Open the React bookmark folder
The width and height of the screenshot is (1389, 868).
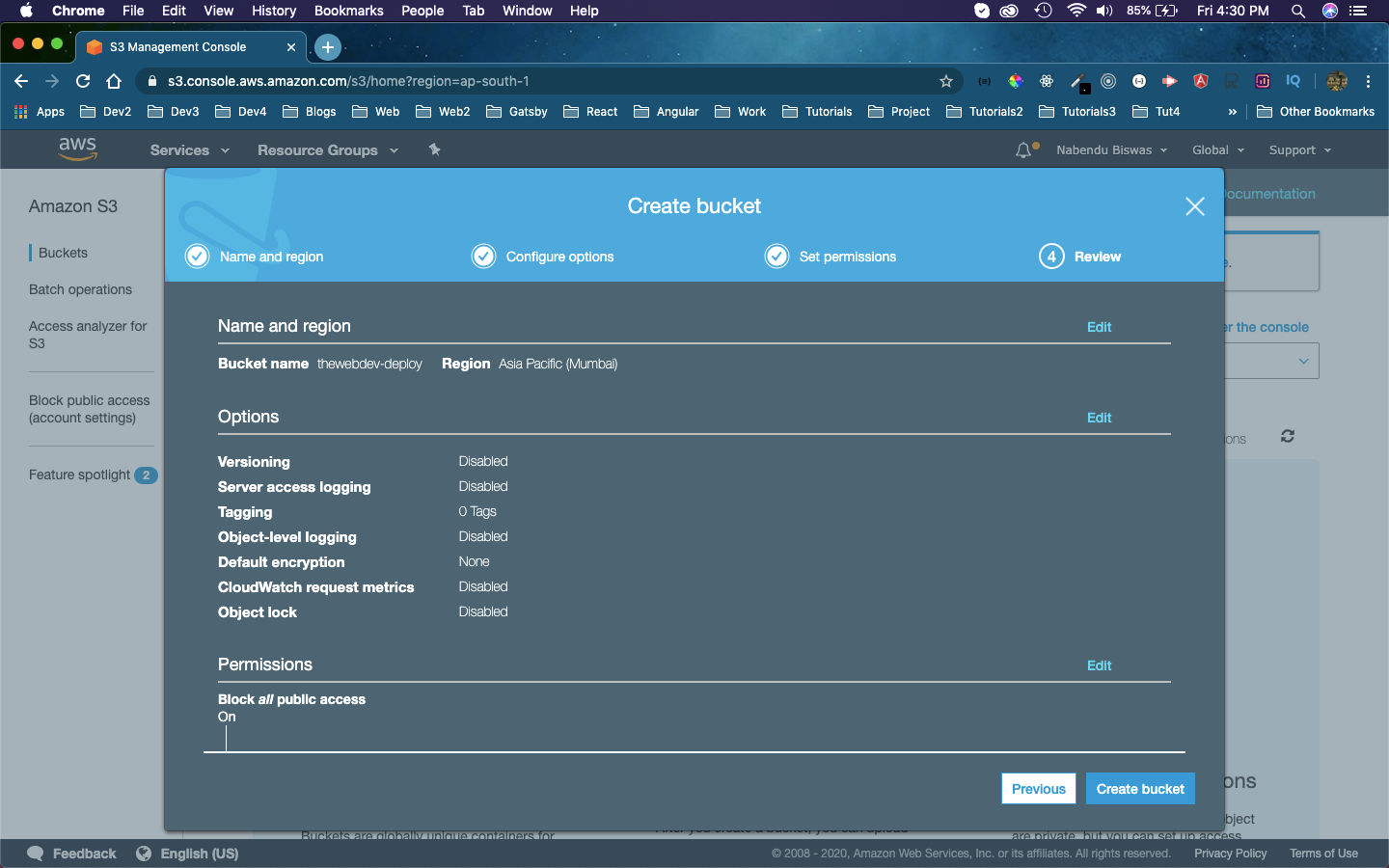590,112
